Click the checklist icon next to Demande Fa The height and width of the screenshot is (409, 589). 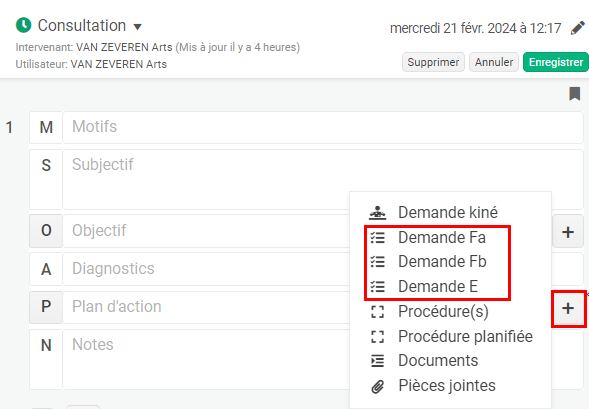pos(378,237)
